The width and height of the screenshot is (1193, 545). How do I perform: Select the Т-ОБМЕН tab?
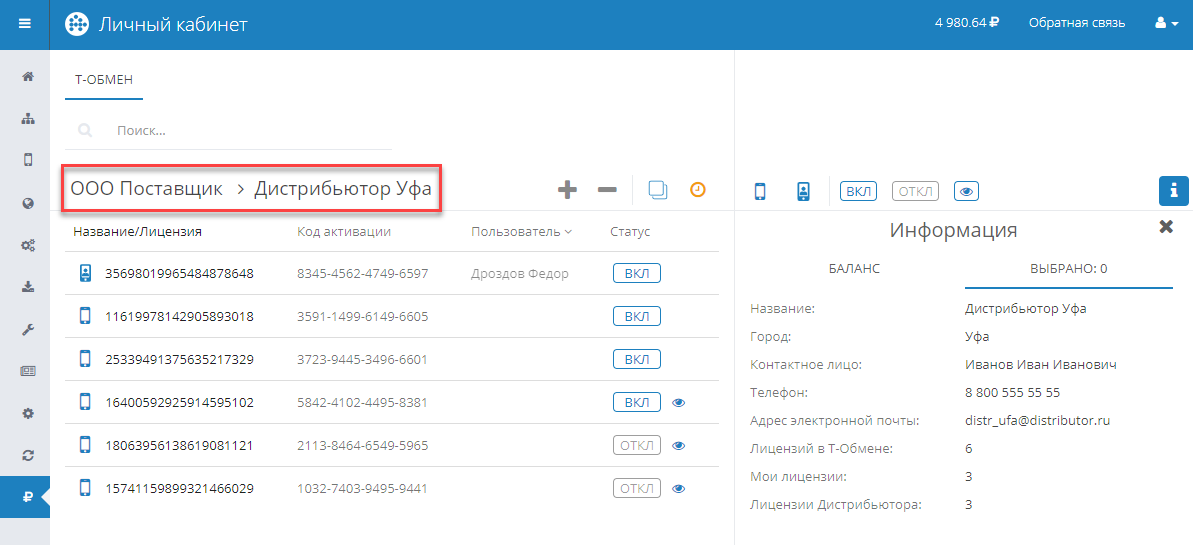(x=104, y=80)
